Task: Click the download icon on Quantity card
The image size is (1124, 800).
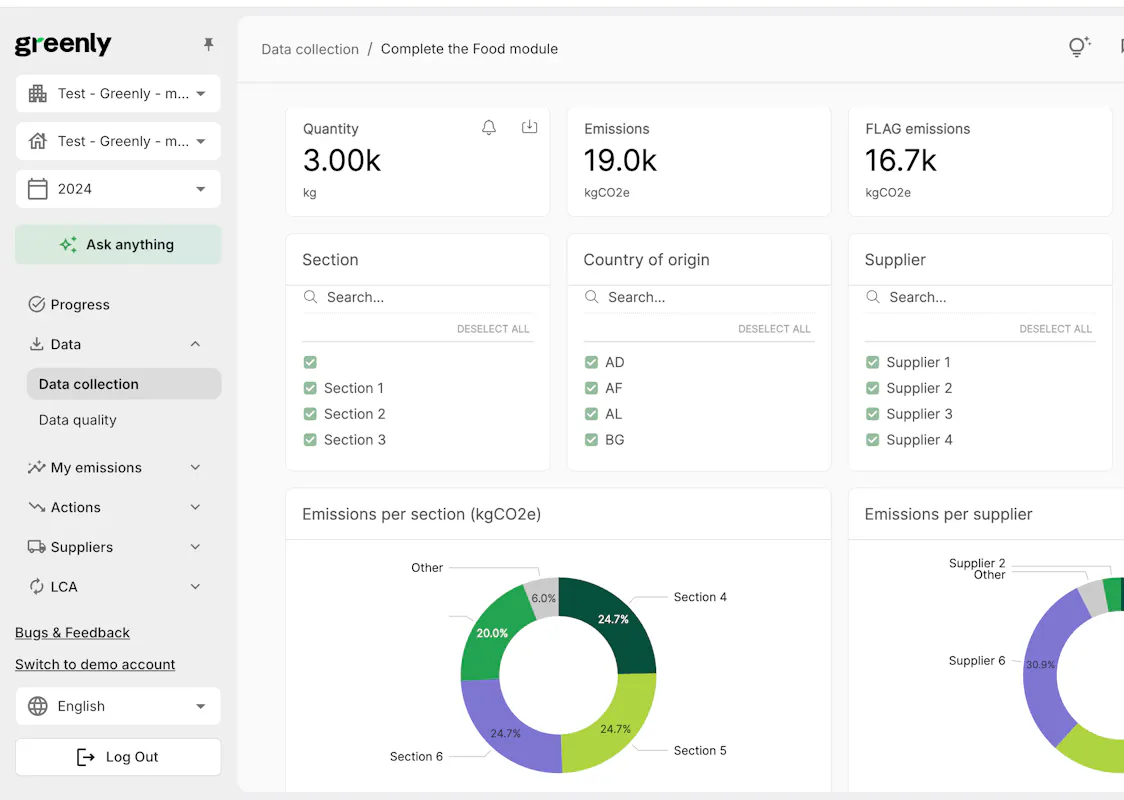Action: pos(530,127)
